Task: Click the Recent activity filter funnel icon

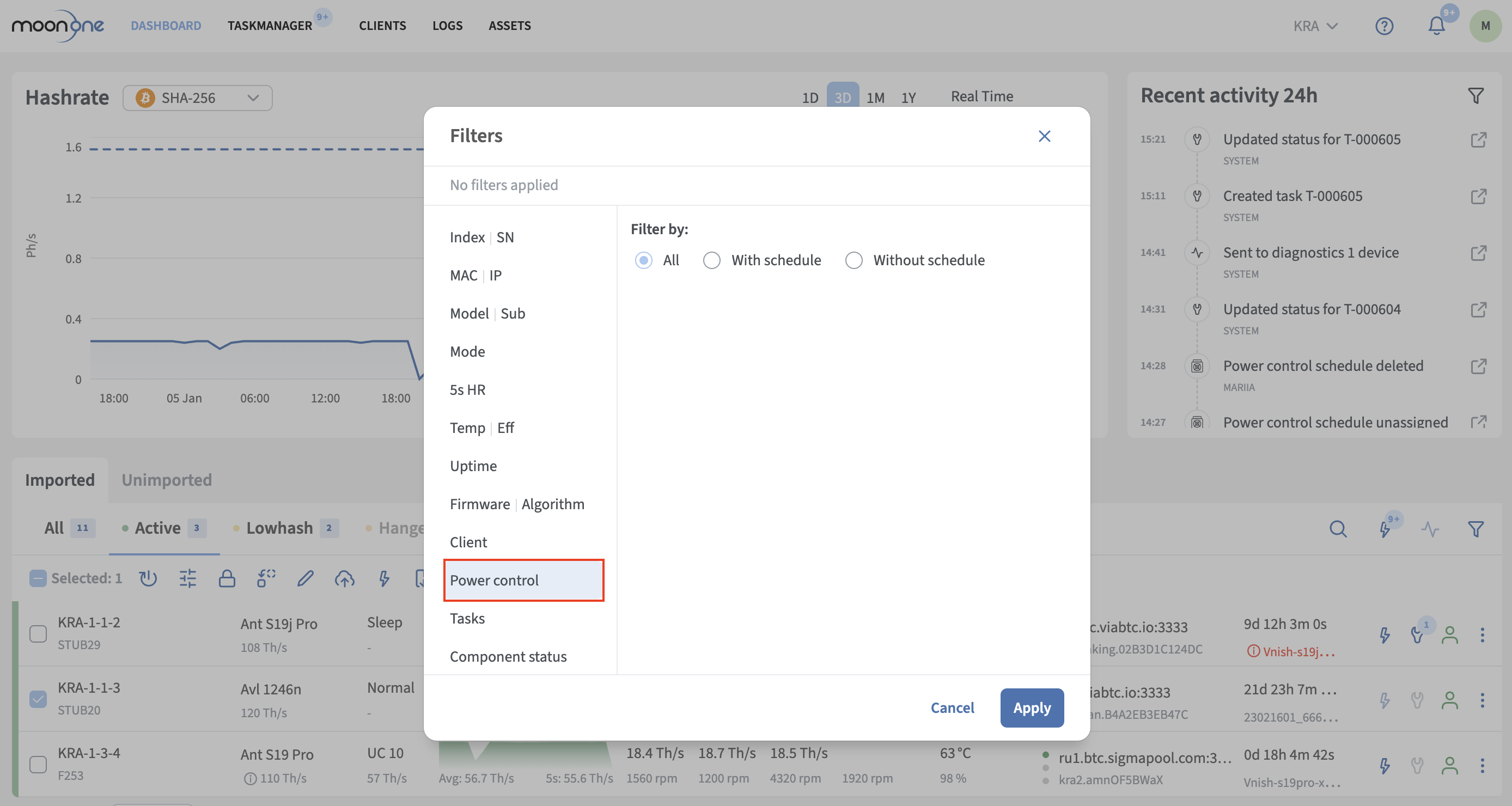Action: tap(1476, 96)
